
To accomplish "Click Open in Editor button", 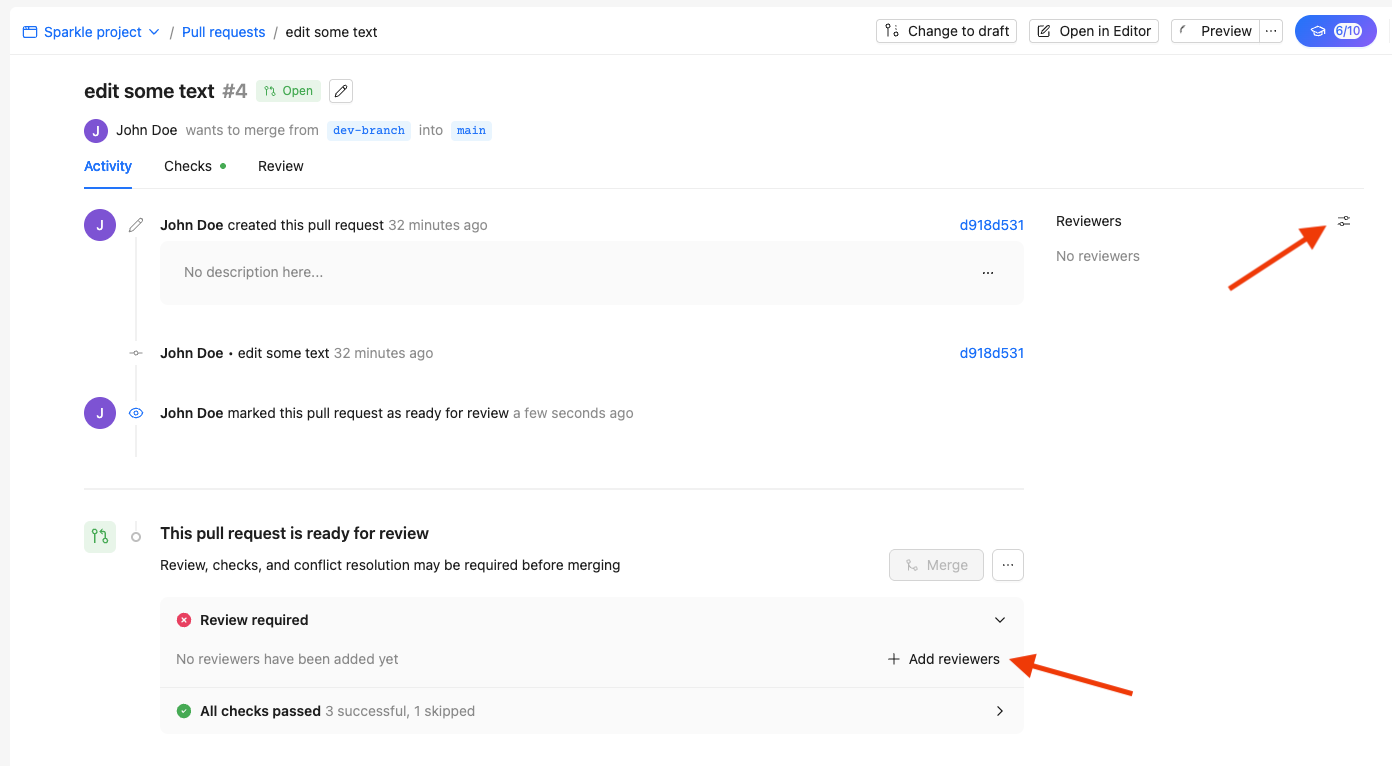I will click(x=1093, y=31).
